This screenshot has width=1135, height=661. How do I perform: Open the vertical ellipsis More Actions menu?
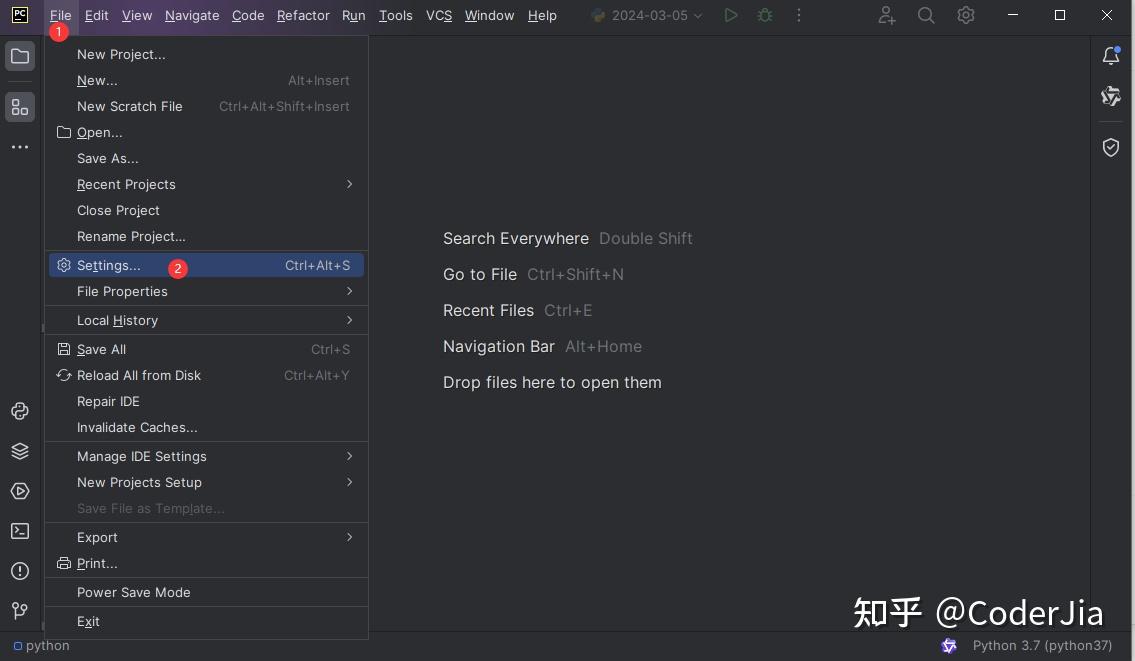(799, 15)
